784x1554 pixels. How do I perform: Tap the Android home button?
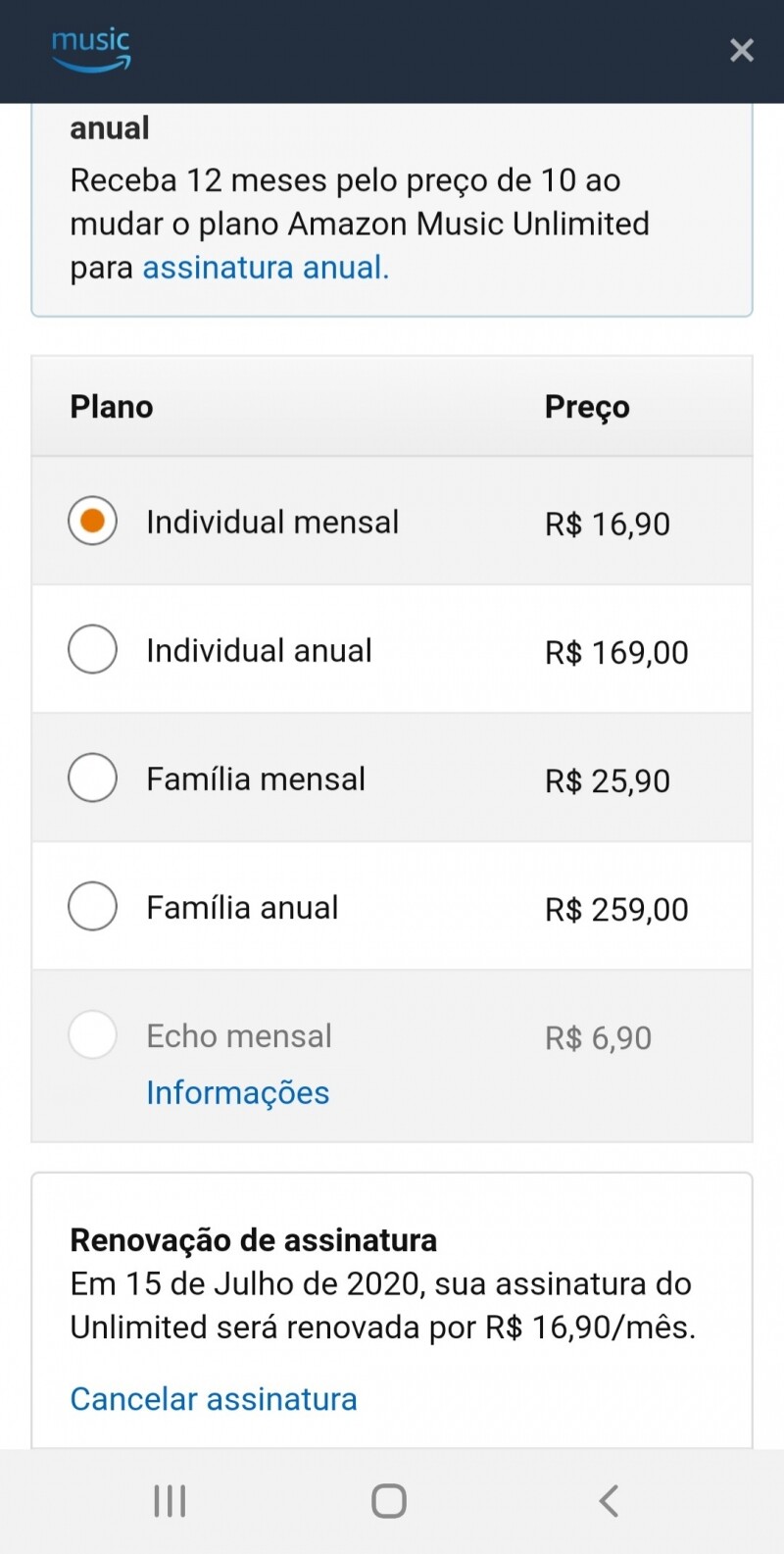coord(389,1500)
